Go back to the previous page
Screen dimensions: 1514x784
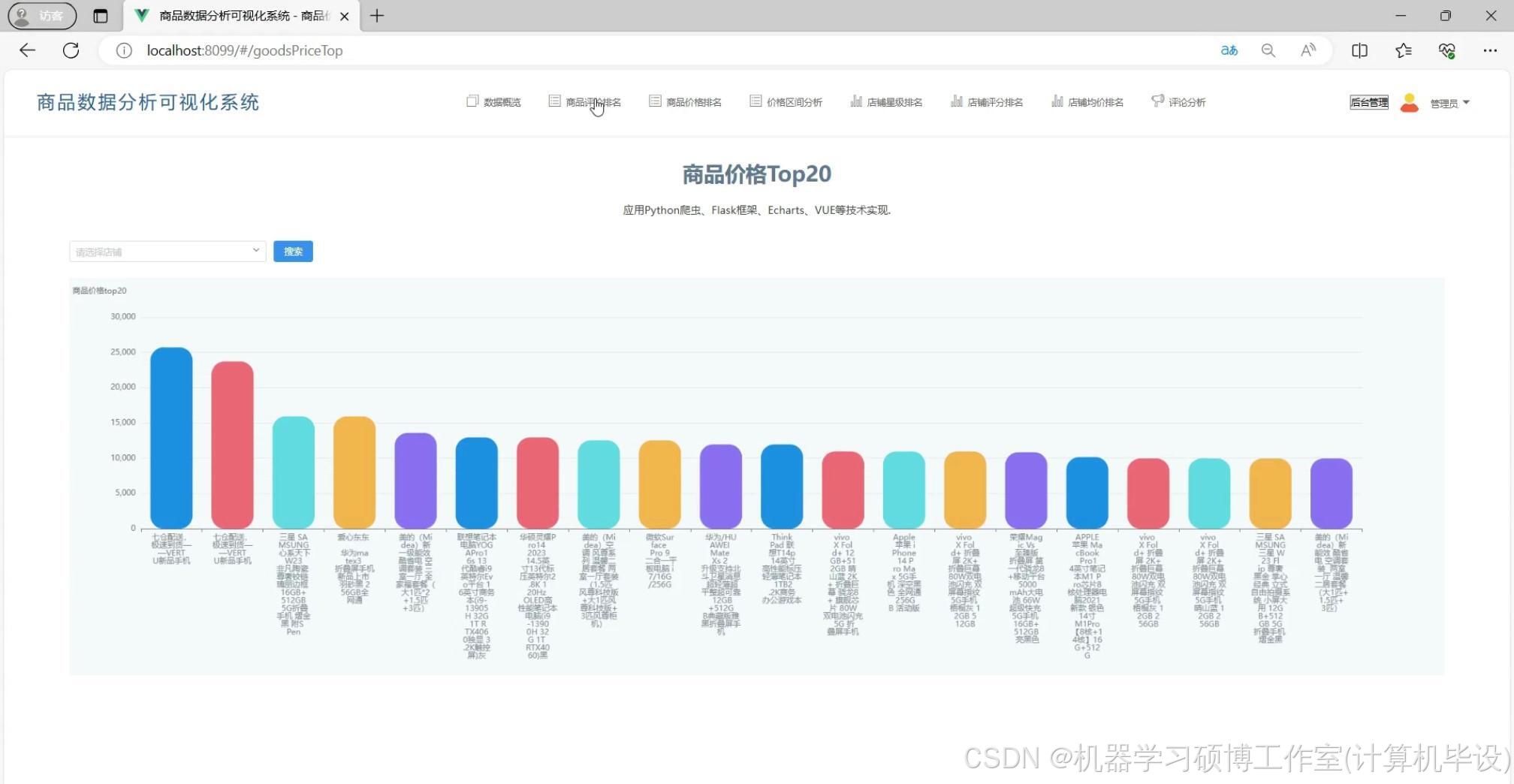tap(28, 50)
